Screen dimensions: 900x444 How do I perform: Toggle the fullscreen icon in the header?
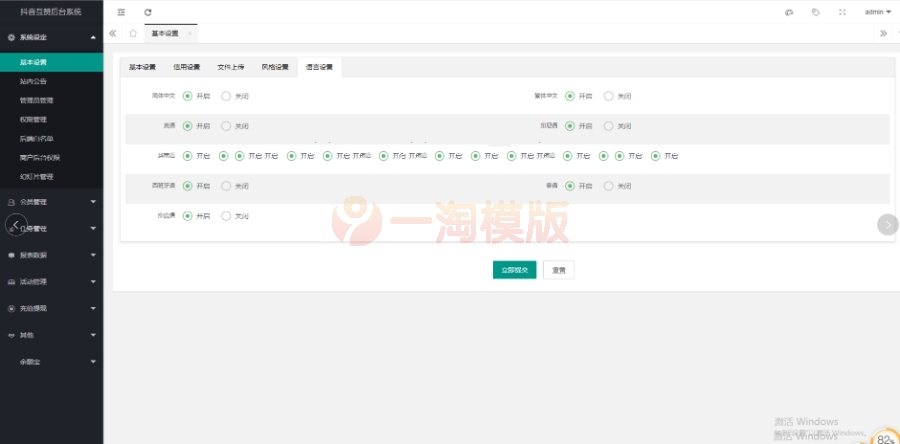(x=843, y=12)
